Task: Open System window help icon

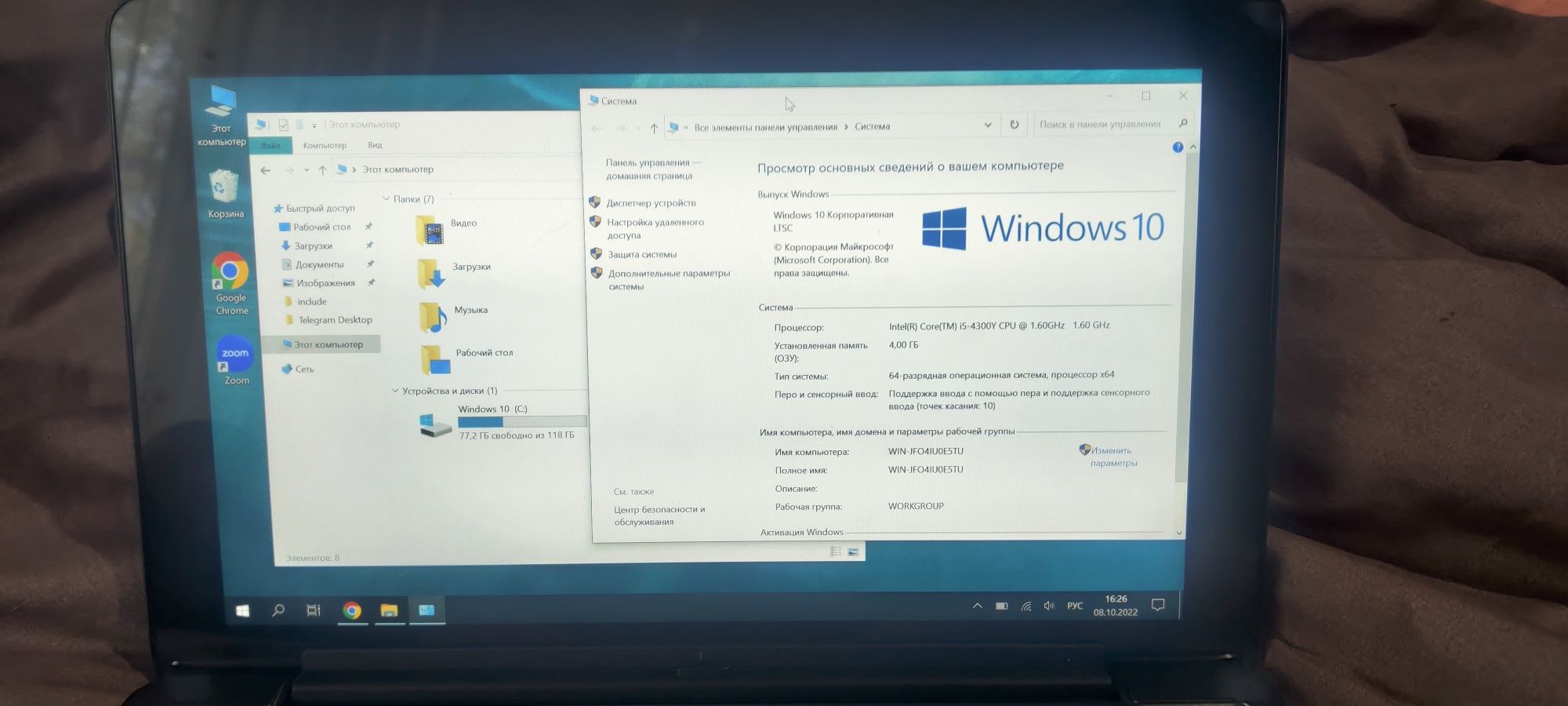Action: click(x=1178, y=147)
